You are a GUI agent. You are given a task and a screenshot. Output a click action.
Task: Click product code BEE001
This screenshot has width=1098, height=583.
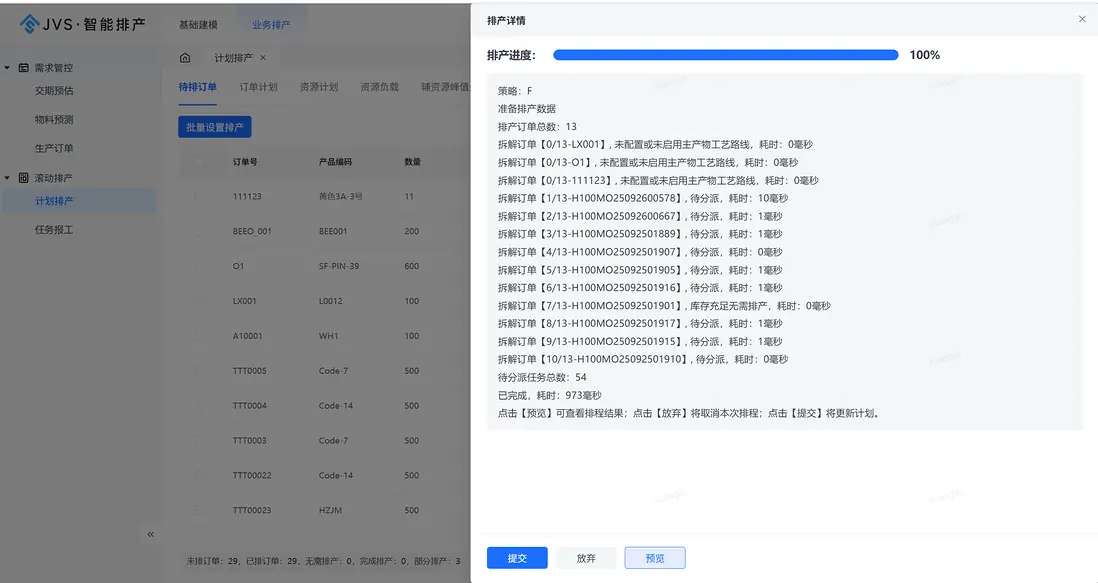tap(333, 232)
